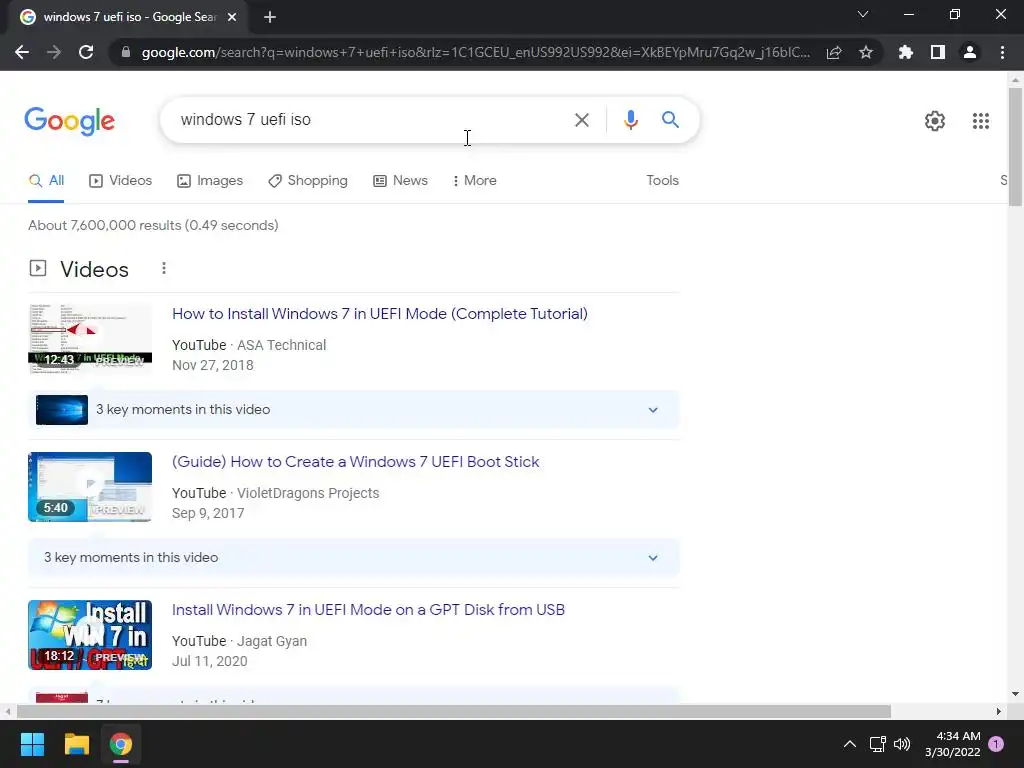The image size is (1024, 768).
Task: Switch to the News tab
Action: click(x=400, y=181)
